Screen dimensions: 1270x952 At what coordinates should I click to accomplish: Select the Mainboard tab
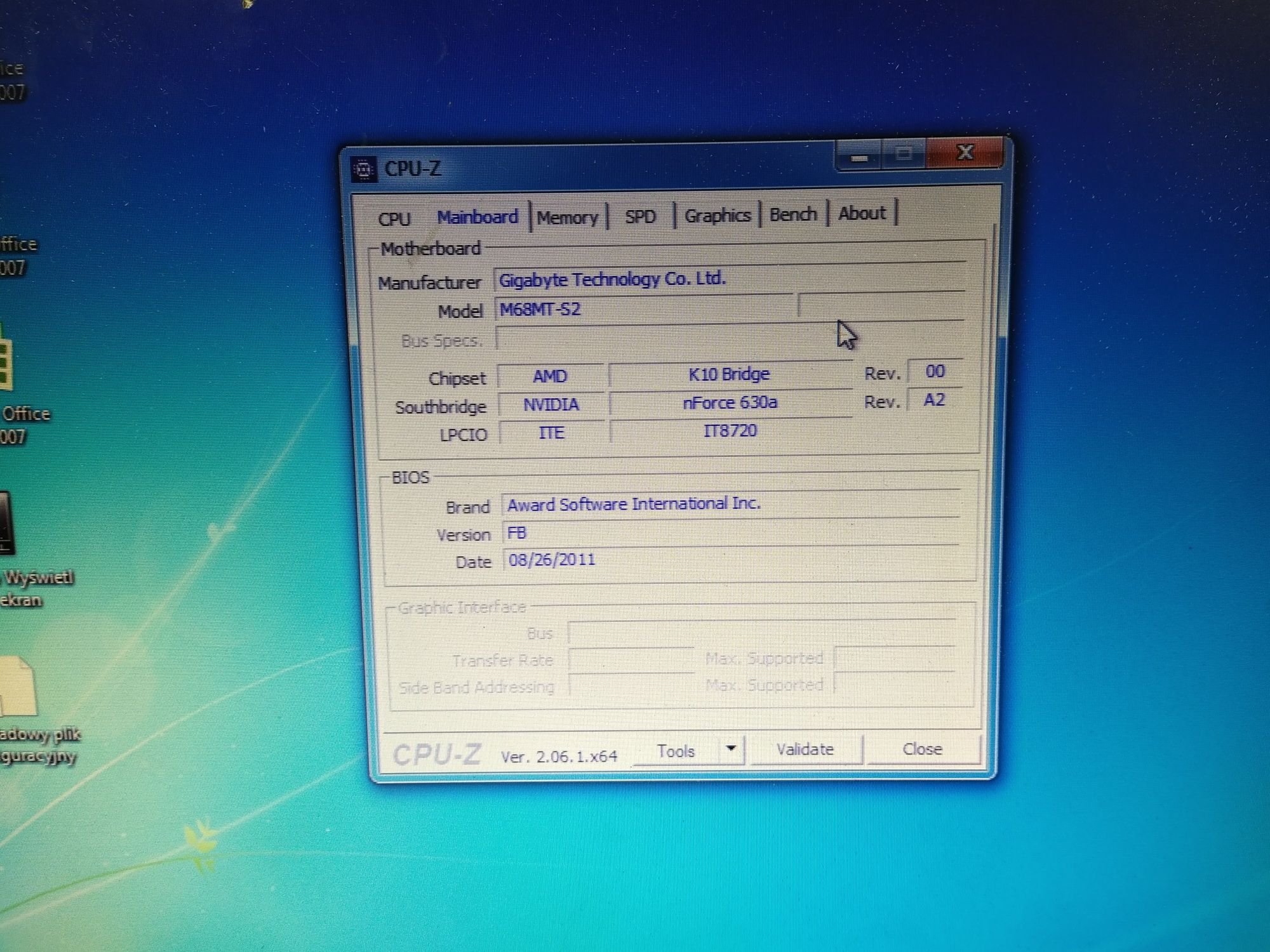coord(478,217)
